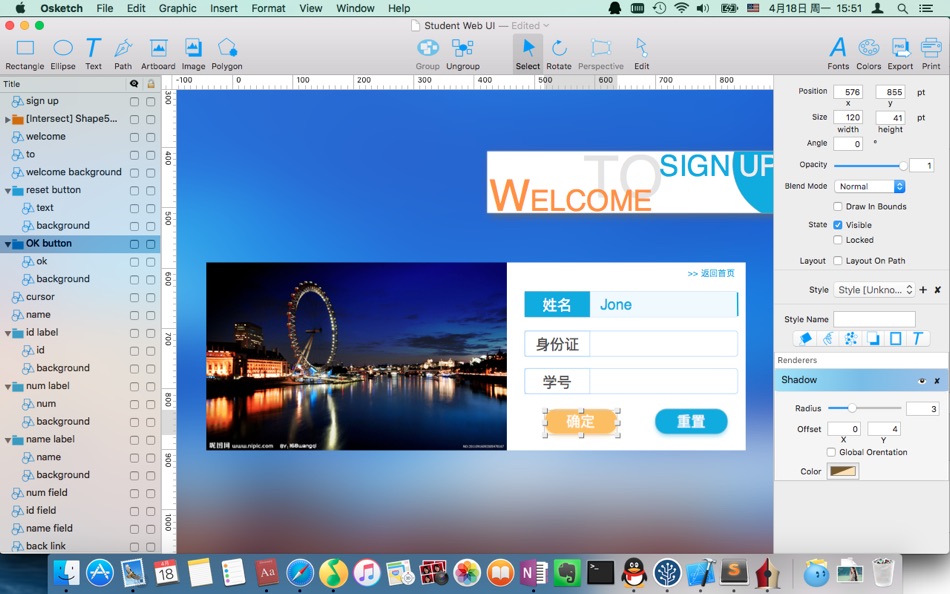Screen dimensions: 950x594
Task: Switch to the Edit tool
Action: (642, 54)
